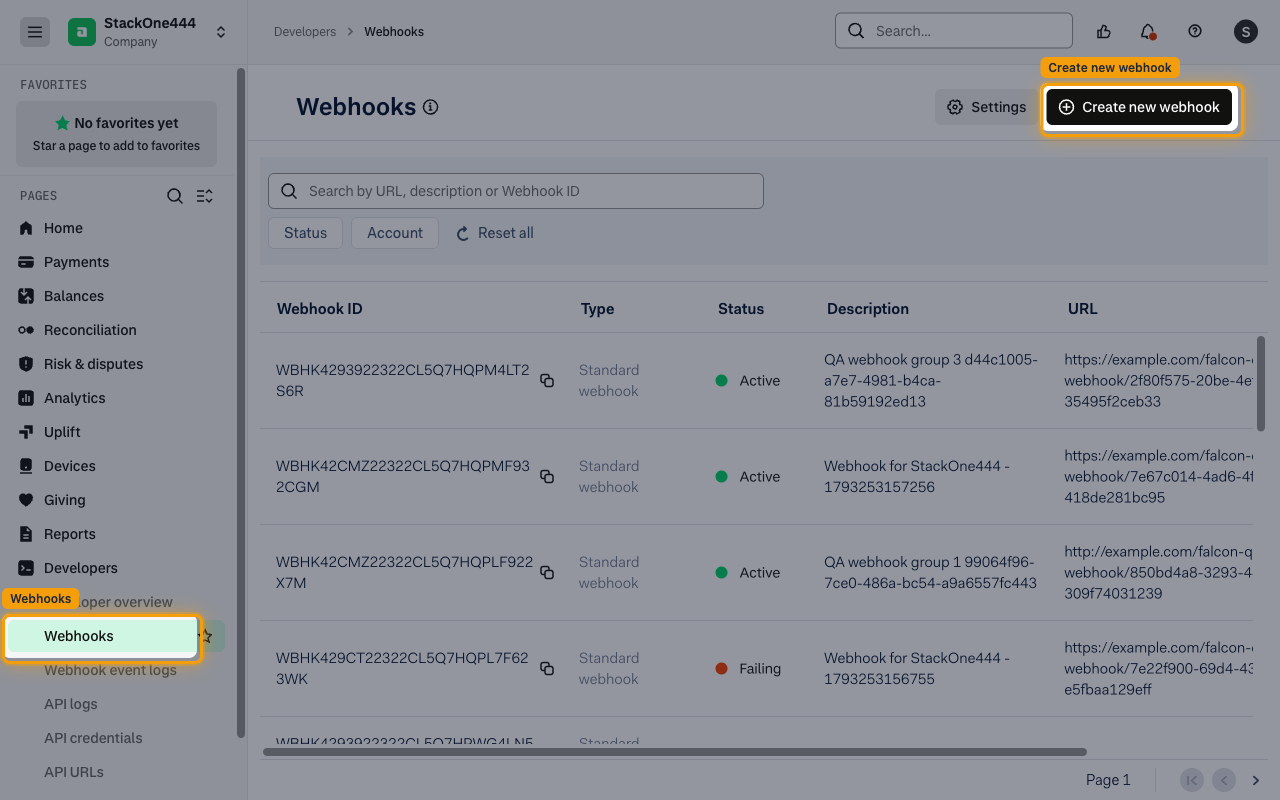Focus the top Search field
The height and width of the screenshot is (800, 1280).
(x=954, y=31)
